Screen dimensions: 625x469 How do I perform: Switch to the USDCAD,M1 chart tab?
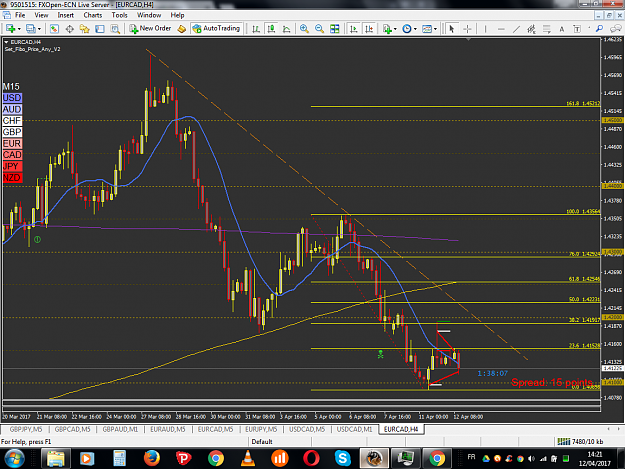[x=354, y=429]
